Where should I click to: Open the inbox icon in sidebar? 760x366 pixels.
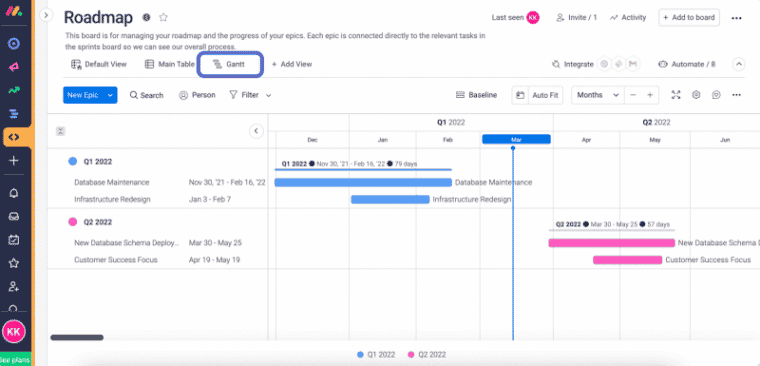click(x=14, y=216)
